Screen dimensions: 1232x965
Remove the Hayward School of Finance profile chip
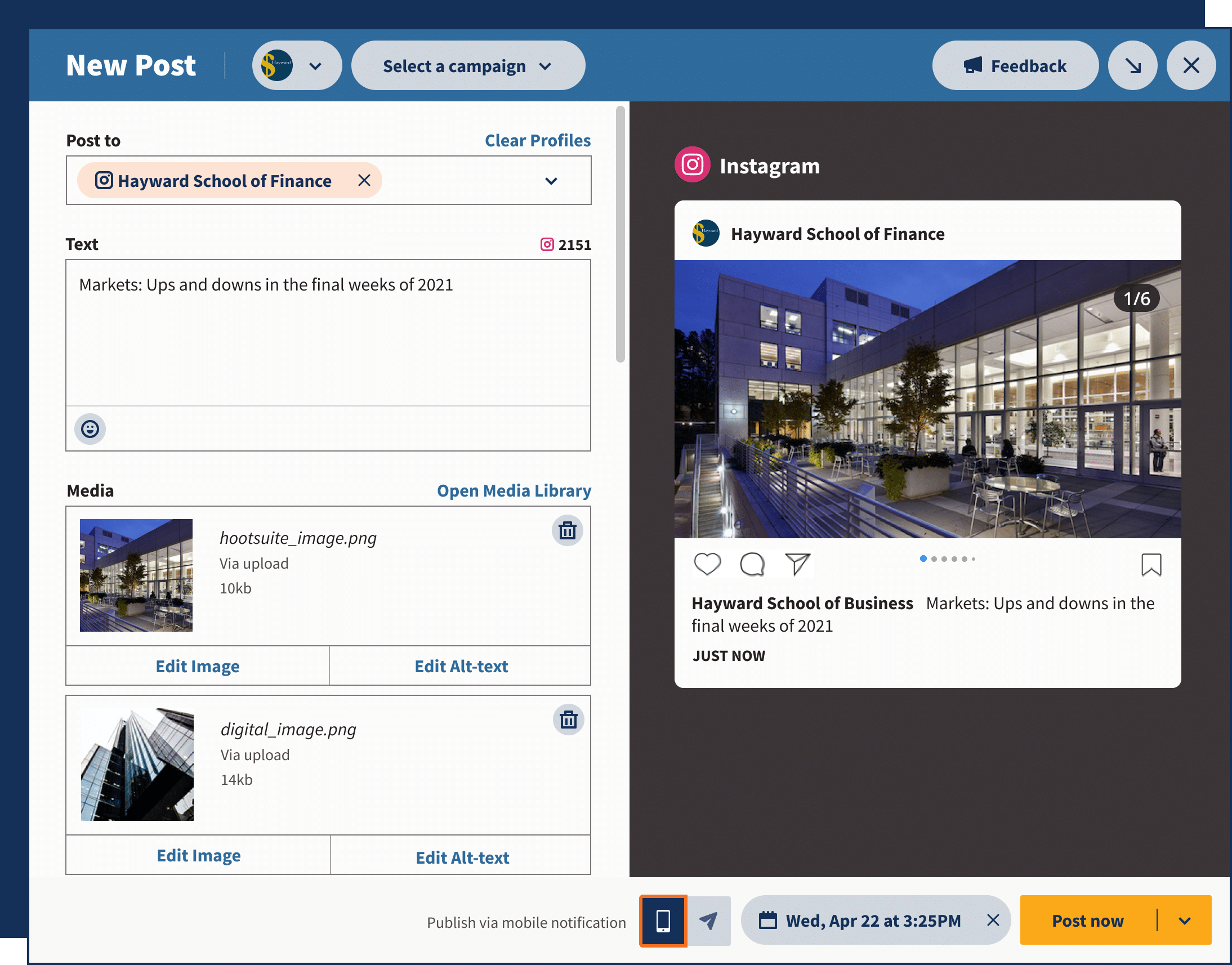coord(364,180)
